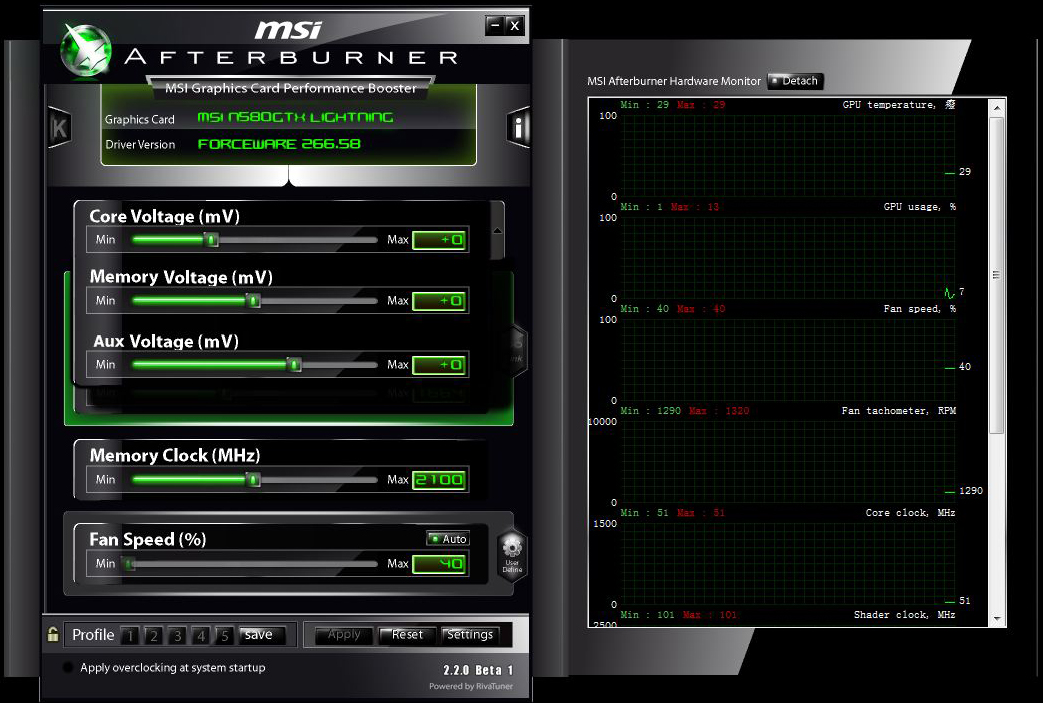
Task: Toggle the Auto fan speed button
Action: 448,539
